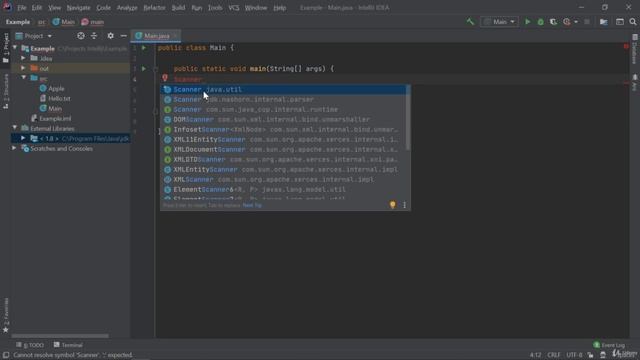Expand the out folder node
640x360 pixels.
coord(23,68)
